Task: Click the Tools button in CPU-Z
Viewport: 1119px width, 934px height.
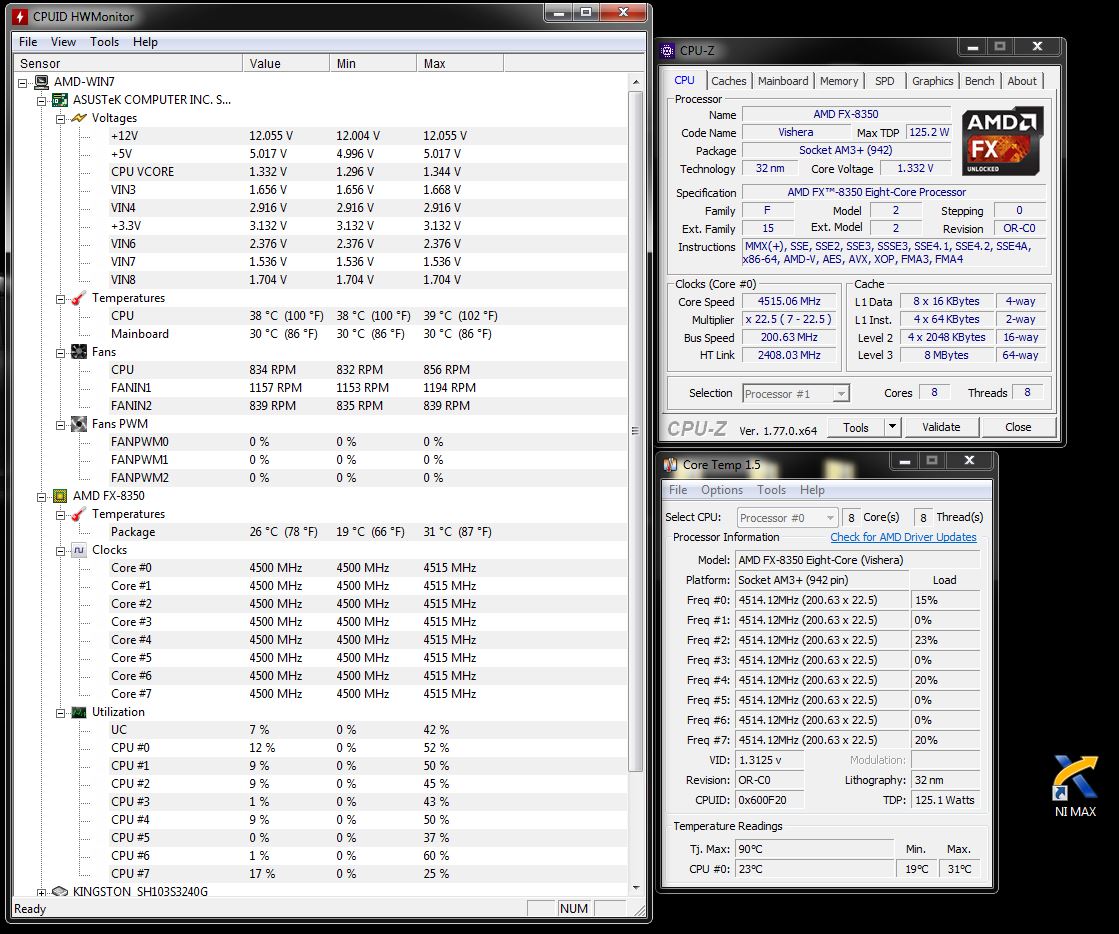Action: (856, 427)
